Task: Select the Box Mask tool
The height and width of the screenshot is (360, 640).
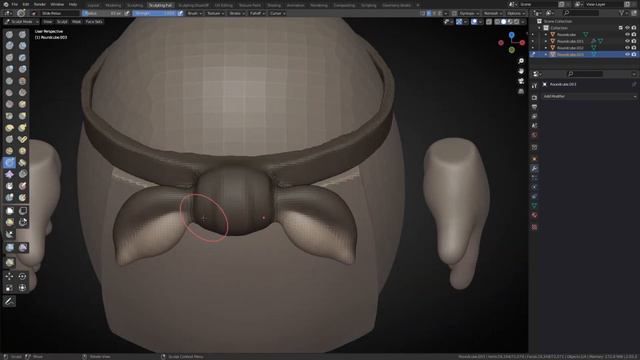Action: (x=9, y=211)
